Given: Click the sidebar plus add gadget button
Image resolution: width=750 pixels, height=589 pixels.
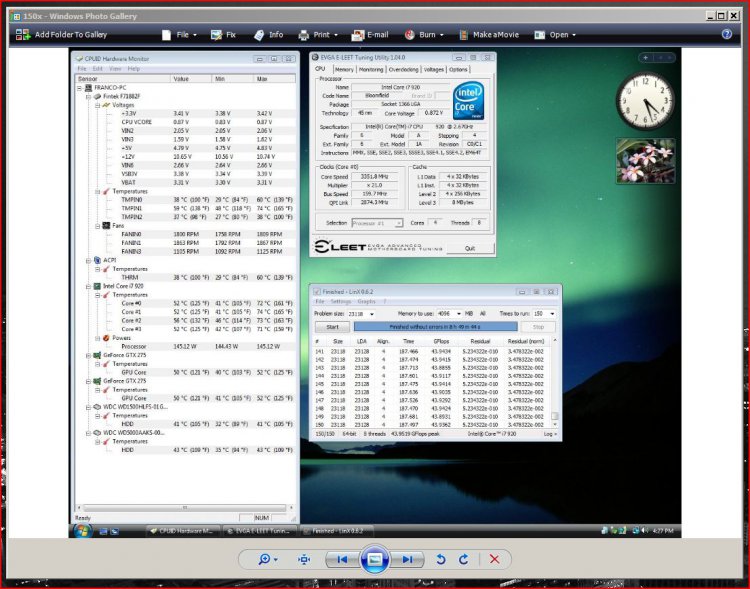Looking at the screenshot, I should point(646,58).
